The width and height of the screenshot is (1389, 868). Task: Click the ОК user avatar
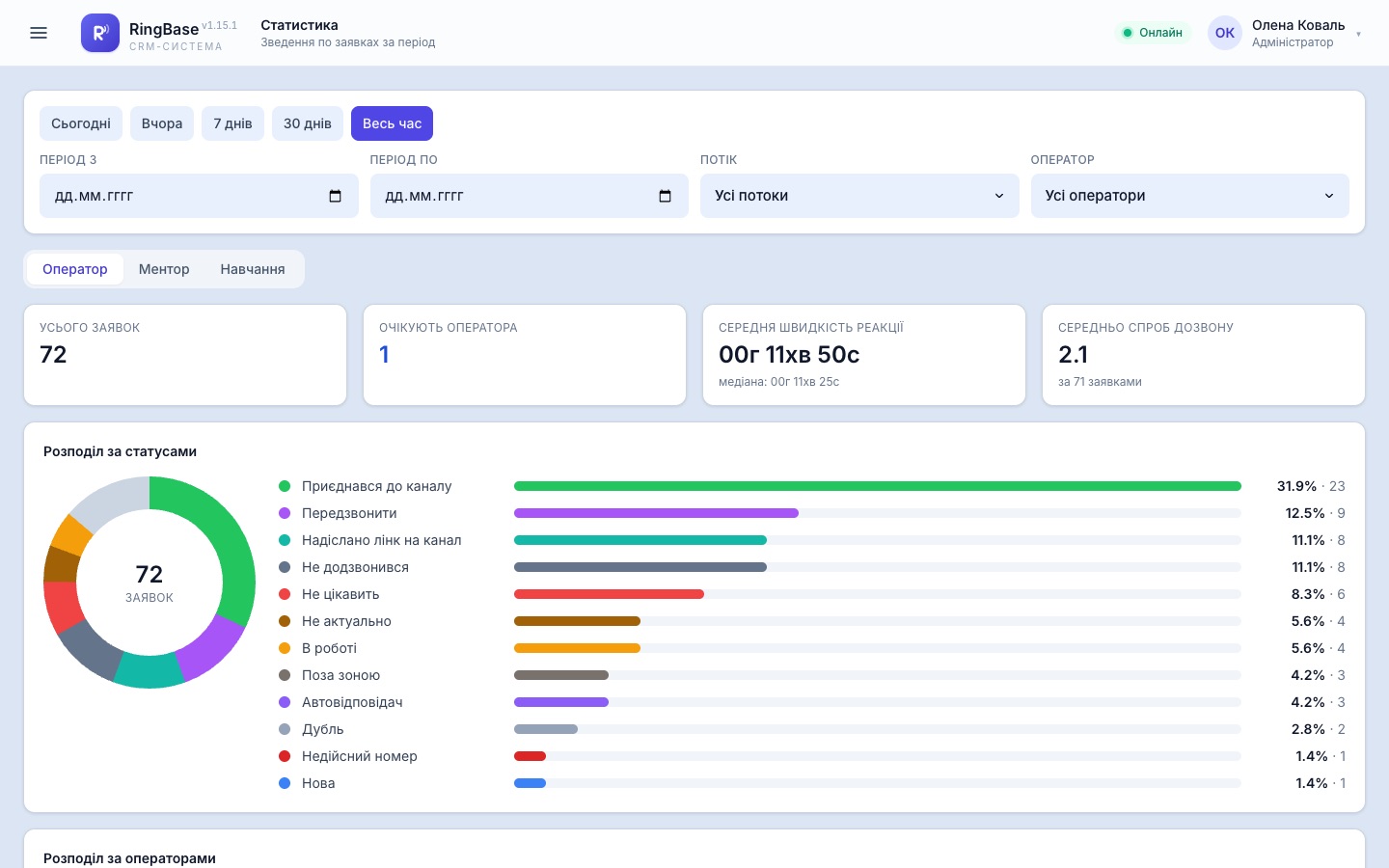pos(1225,33)
